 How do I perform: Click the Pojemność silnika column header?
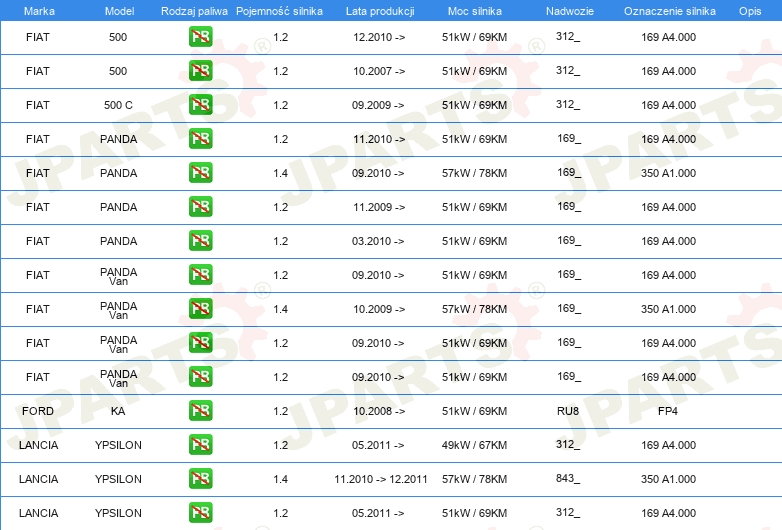tap(279, 11)
